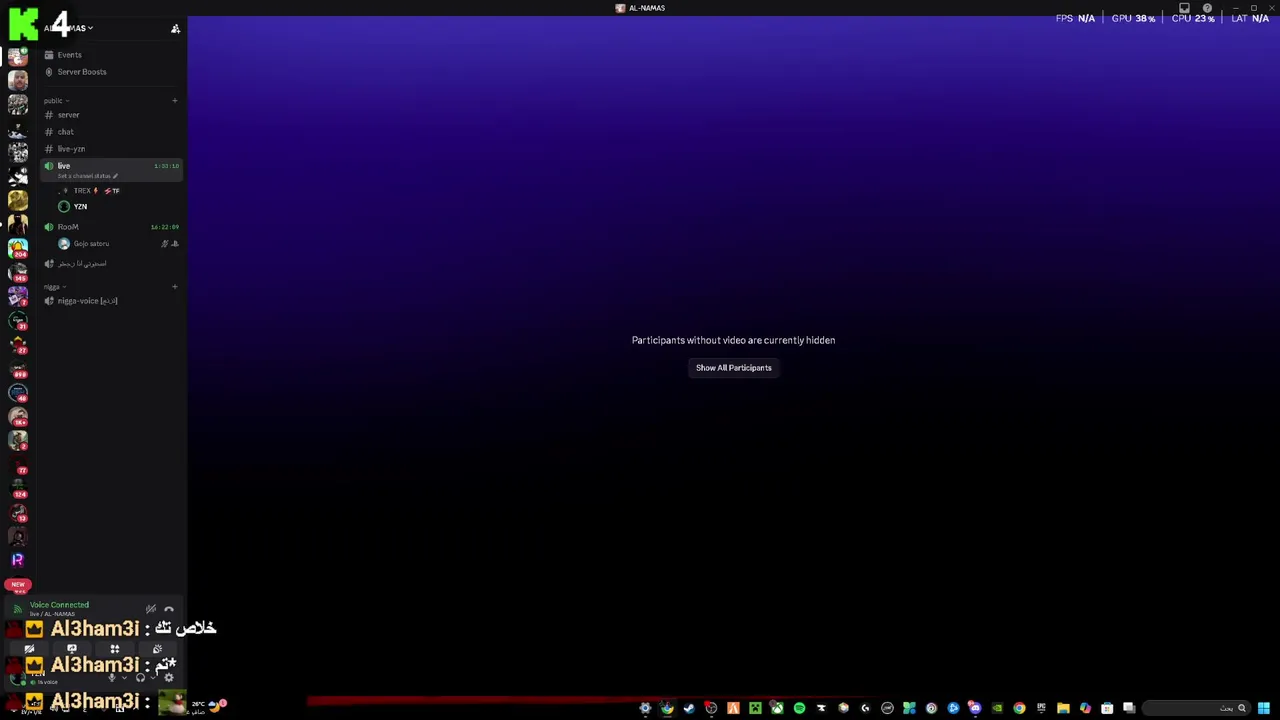Click the taskbar search box
The image size is (1280, 720).
[x=1197, y=708]
